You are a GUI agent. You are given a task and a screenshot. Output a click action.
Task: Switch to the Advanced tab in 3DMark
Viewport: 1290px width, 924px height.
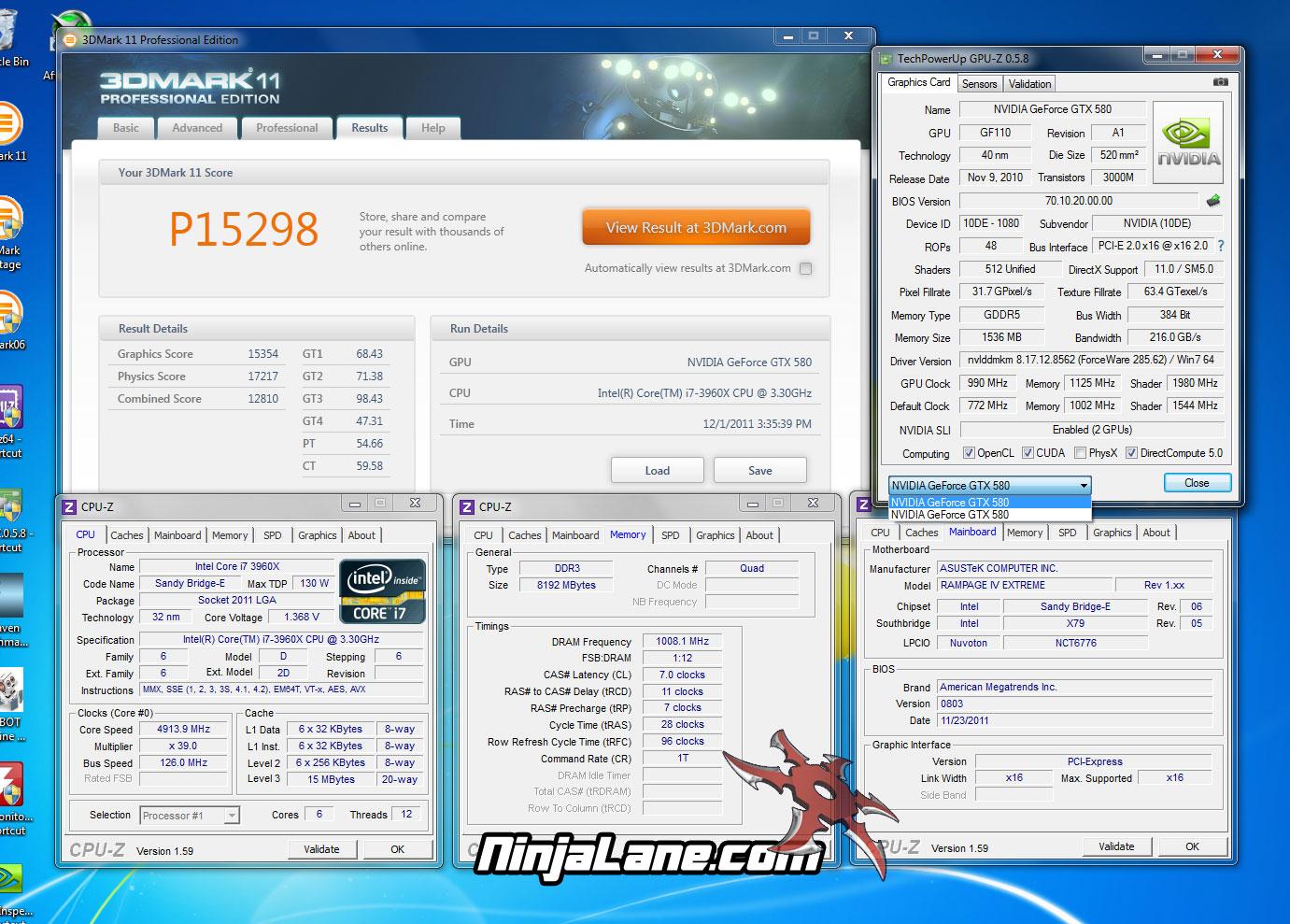click(x=197, y=128)
